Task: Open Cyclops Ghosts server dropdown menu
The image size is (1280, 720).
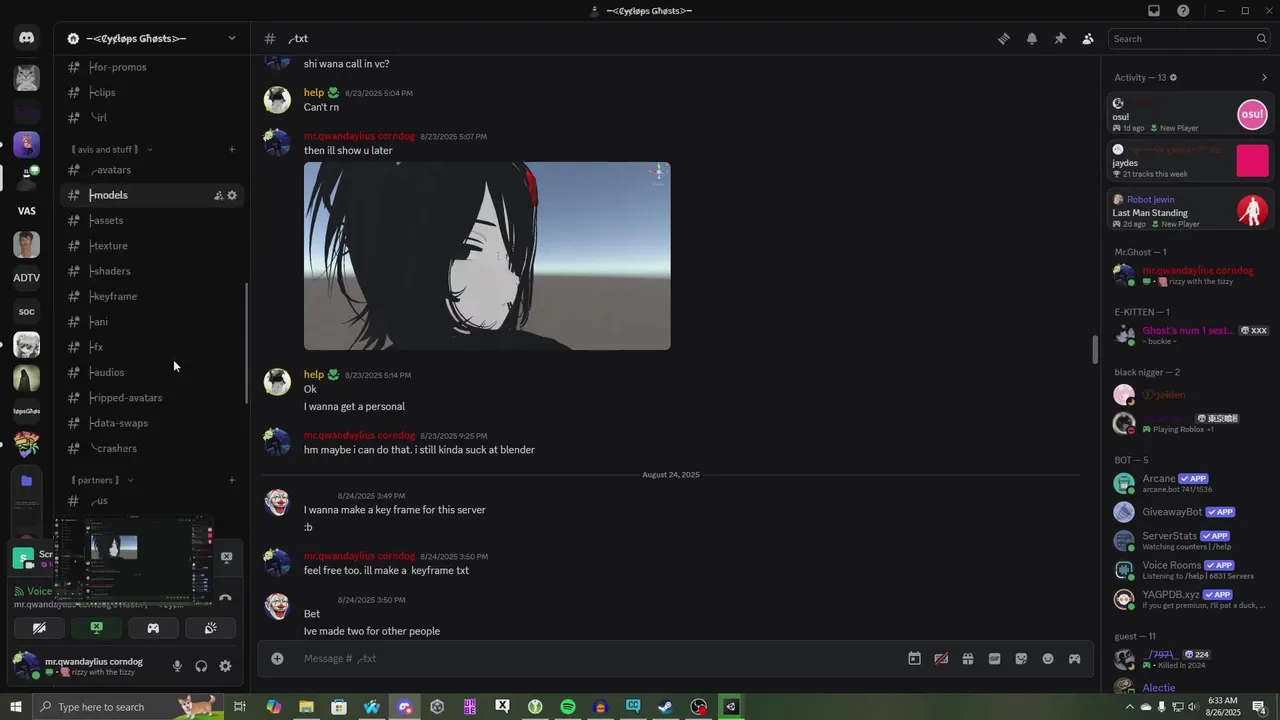Action: click(231, 38)
